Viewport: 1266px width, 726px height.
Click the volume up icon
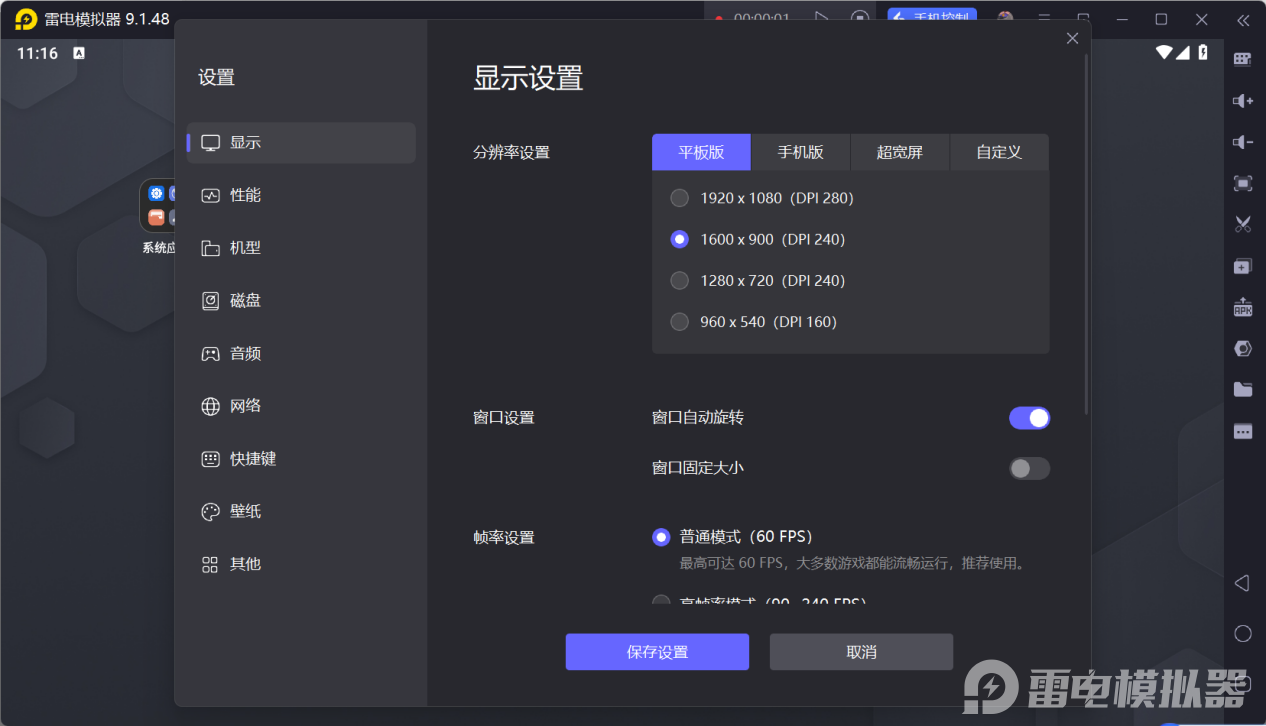pos(1242,101)
